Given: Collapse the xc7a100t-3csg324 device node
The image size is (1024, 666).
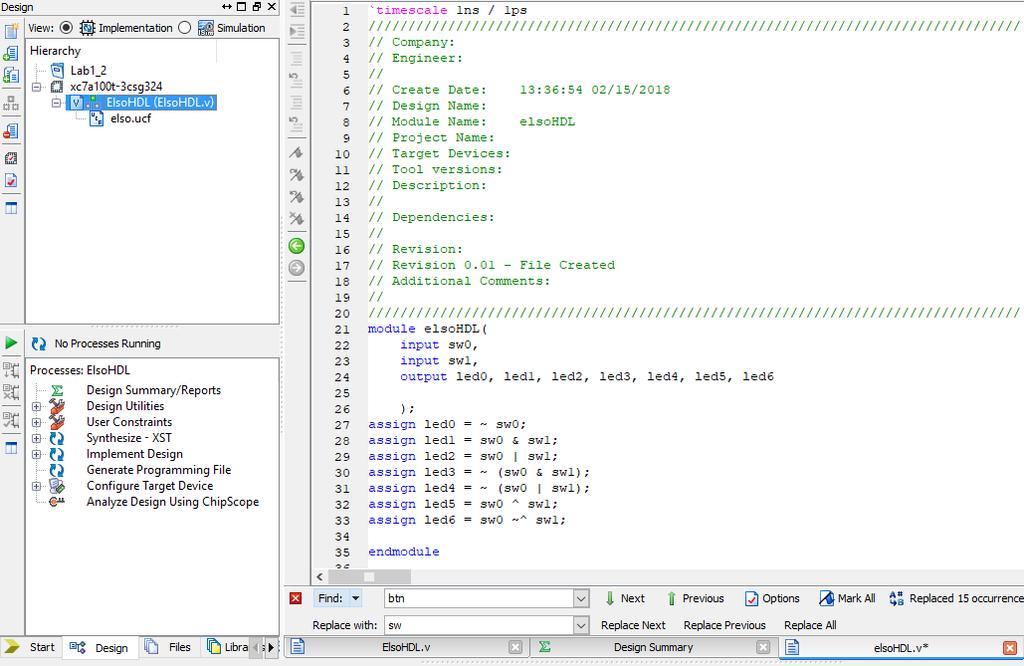Looking at the screenshot, I should point(37,86).
